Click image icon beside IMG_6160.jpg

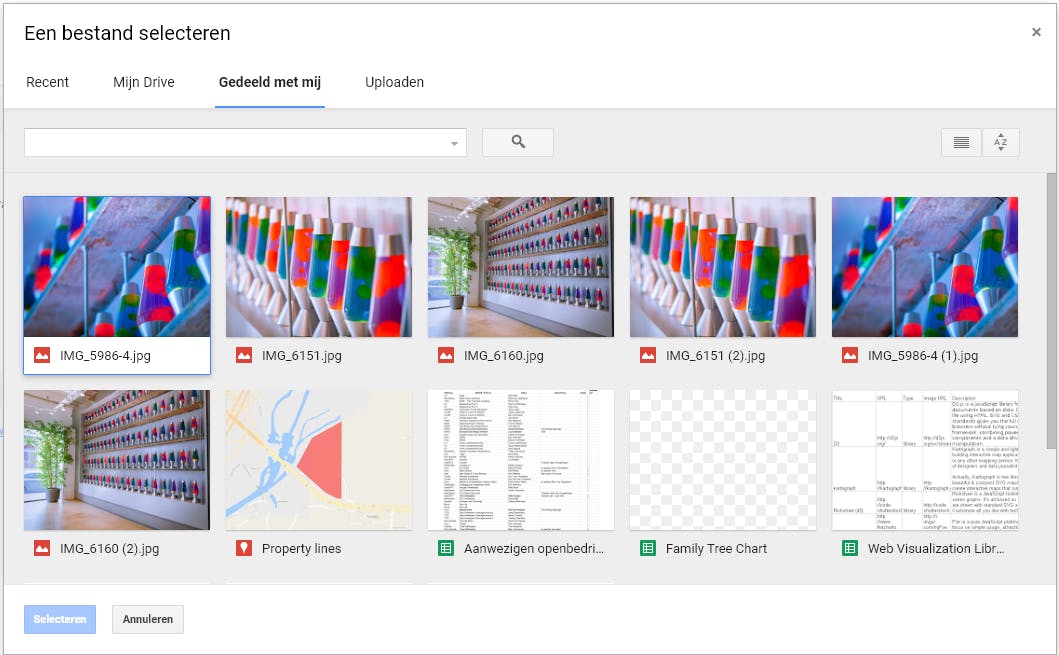click(x=446, y=355)
